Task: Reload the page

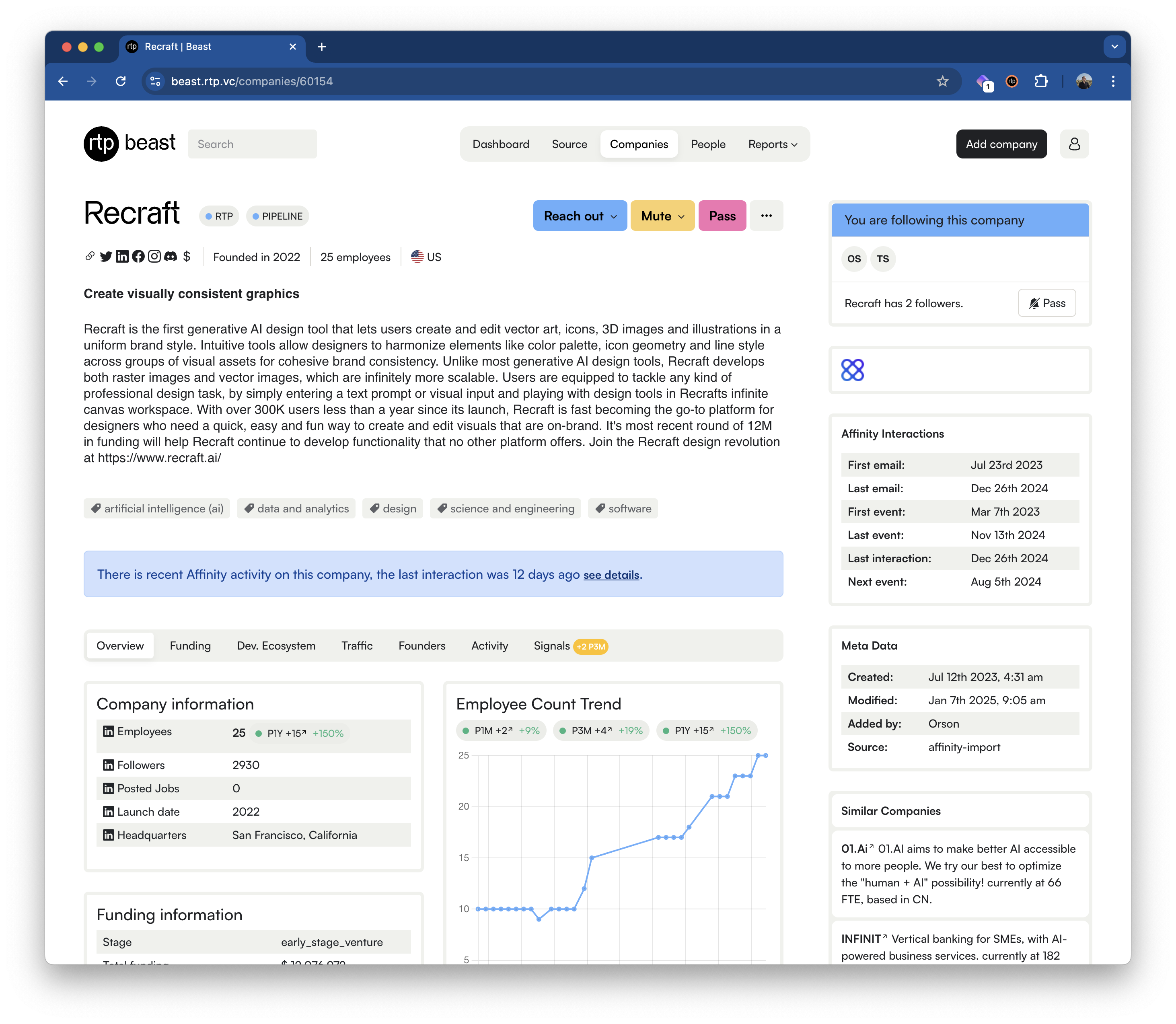Action: coord(121,81)
